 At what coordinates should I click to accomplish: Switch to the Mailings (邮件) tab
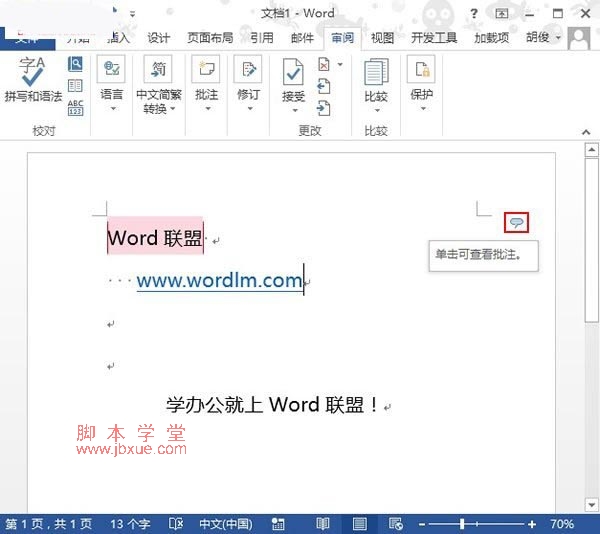point(302,38)
